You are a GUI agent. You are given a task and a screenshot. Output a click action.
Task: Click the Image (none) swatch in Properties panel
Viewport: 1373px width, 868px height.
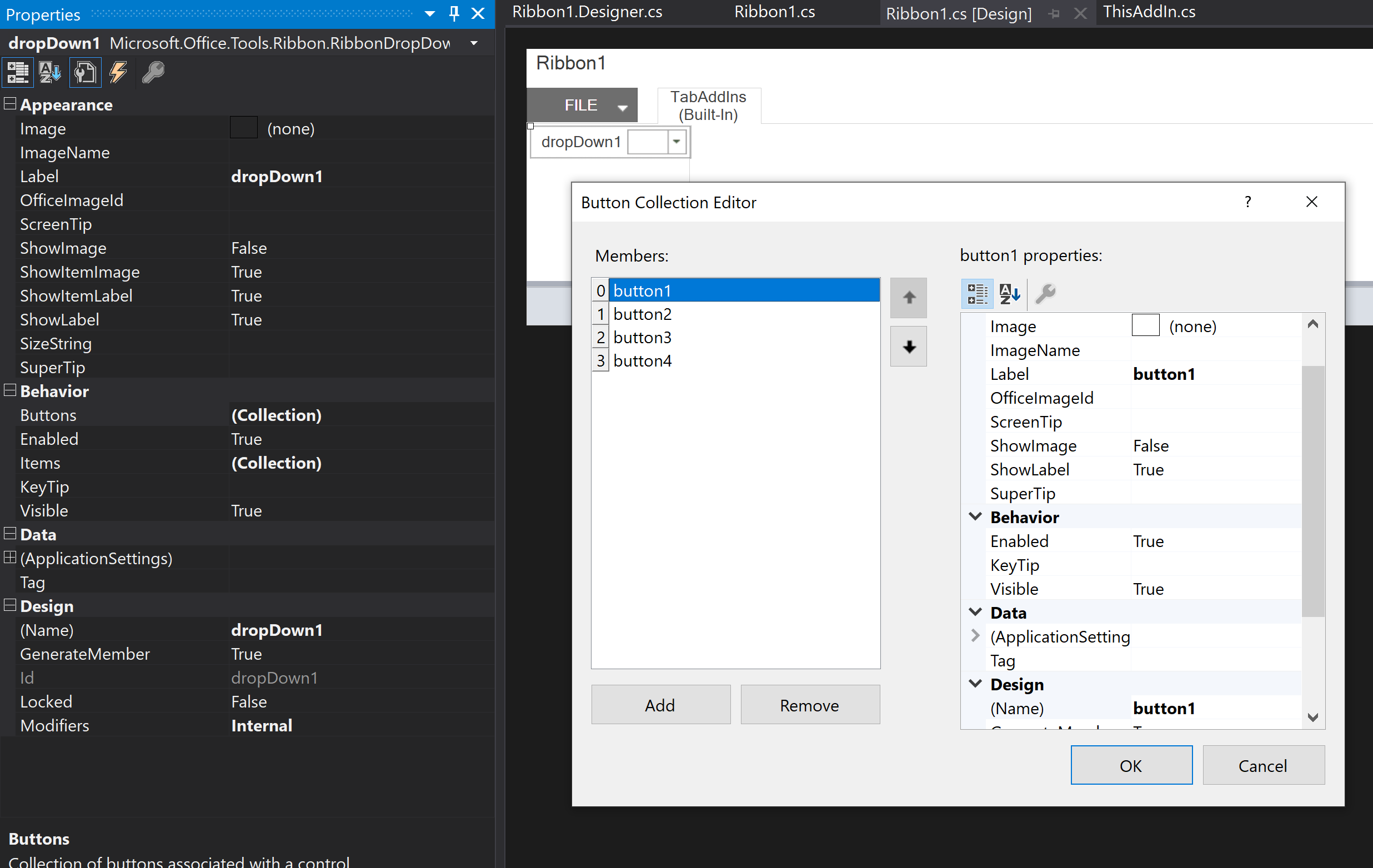coord(243,128)
